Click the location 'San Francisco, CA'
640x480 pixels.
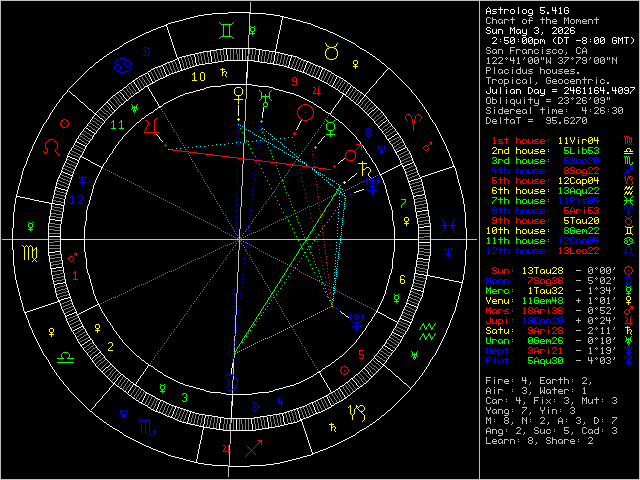click(536, 51)
